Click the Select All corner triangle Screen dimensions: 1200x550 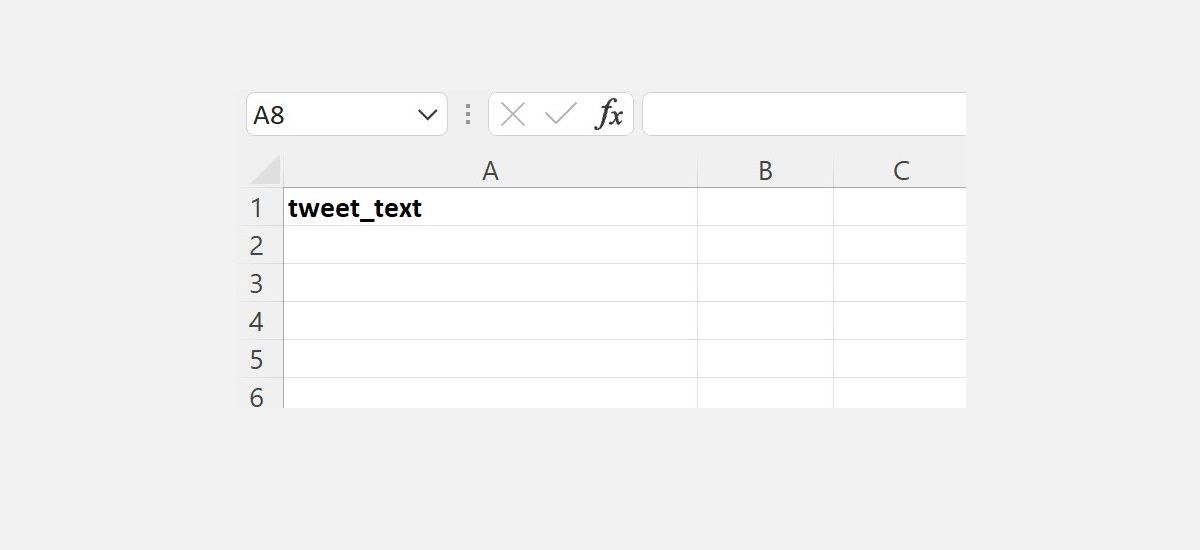point(265,170)
